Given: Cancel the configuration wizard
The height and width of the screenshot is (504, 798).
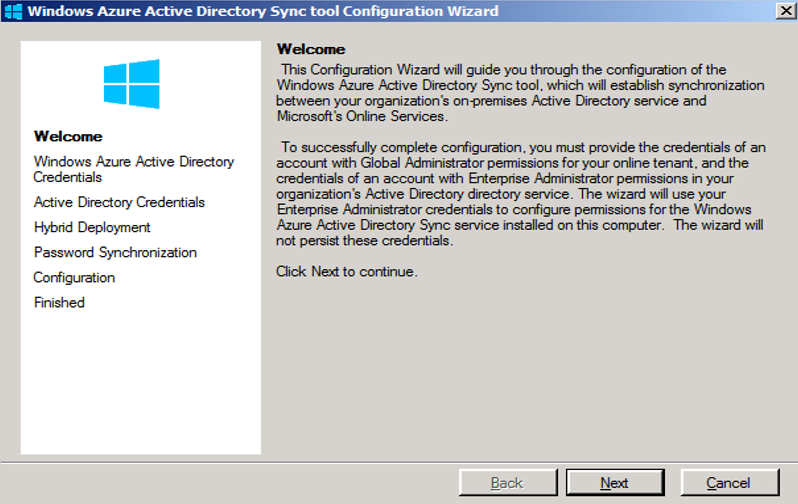Looking at the screenshot, I should (x=728, y=483).
